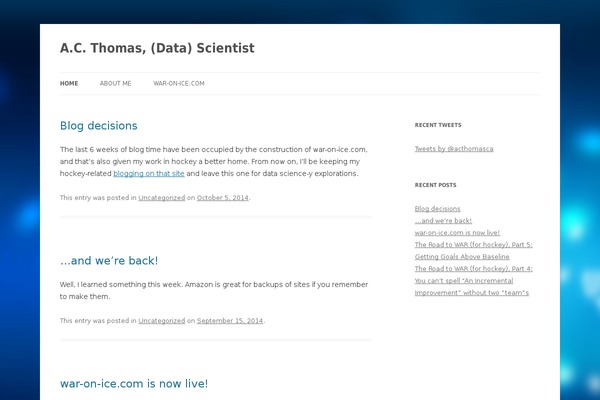The image size is (600, 400).
Task: Open the ABOUT ME menu page
Action: tap(115, 84)
